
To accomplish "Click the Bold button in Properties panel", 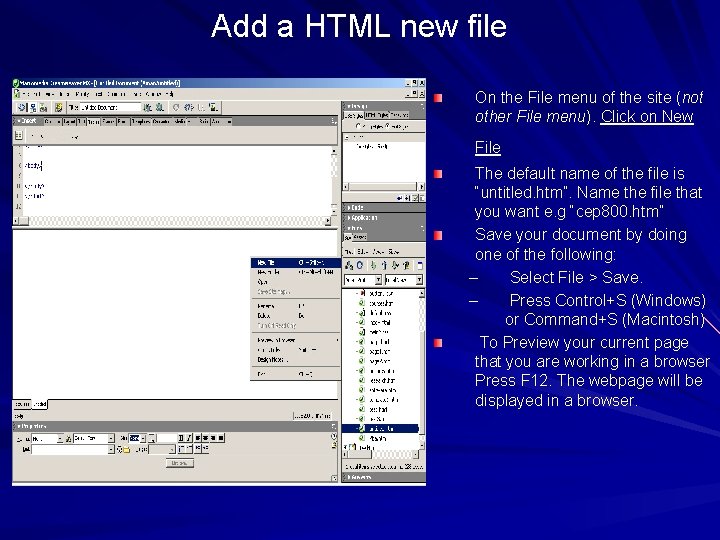I will click(181, 438).
